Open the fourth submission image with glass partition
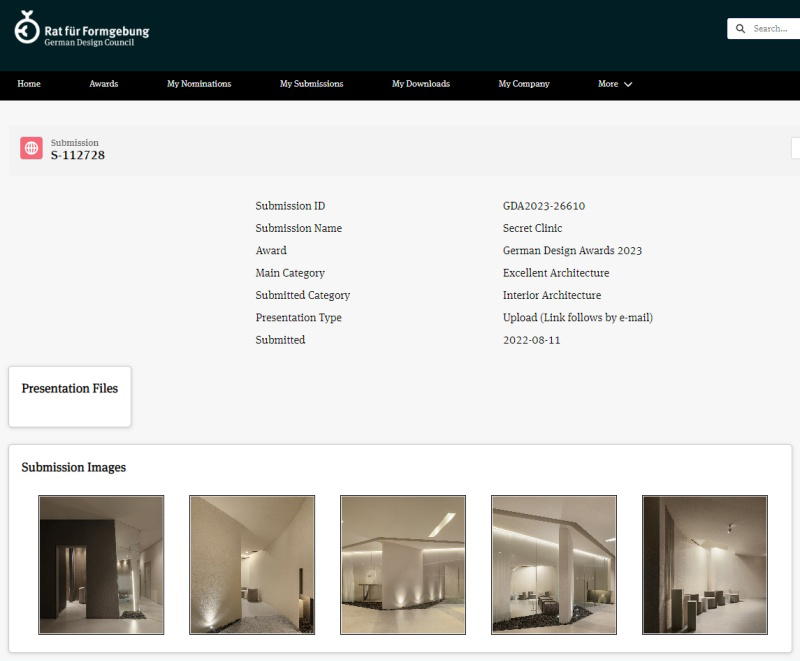Image resolution: width=800 pixels, height=661 pixels. click(x=554, y=565)
